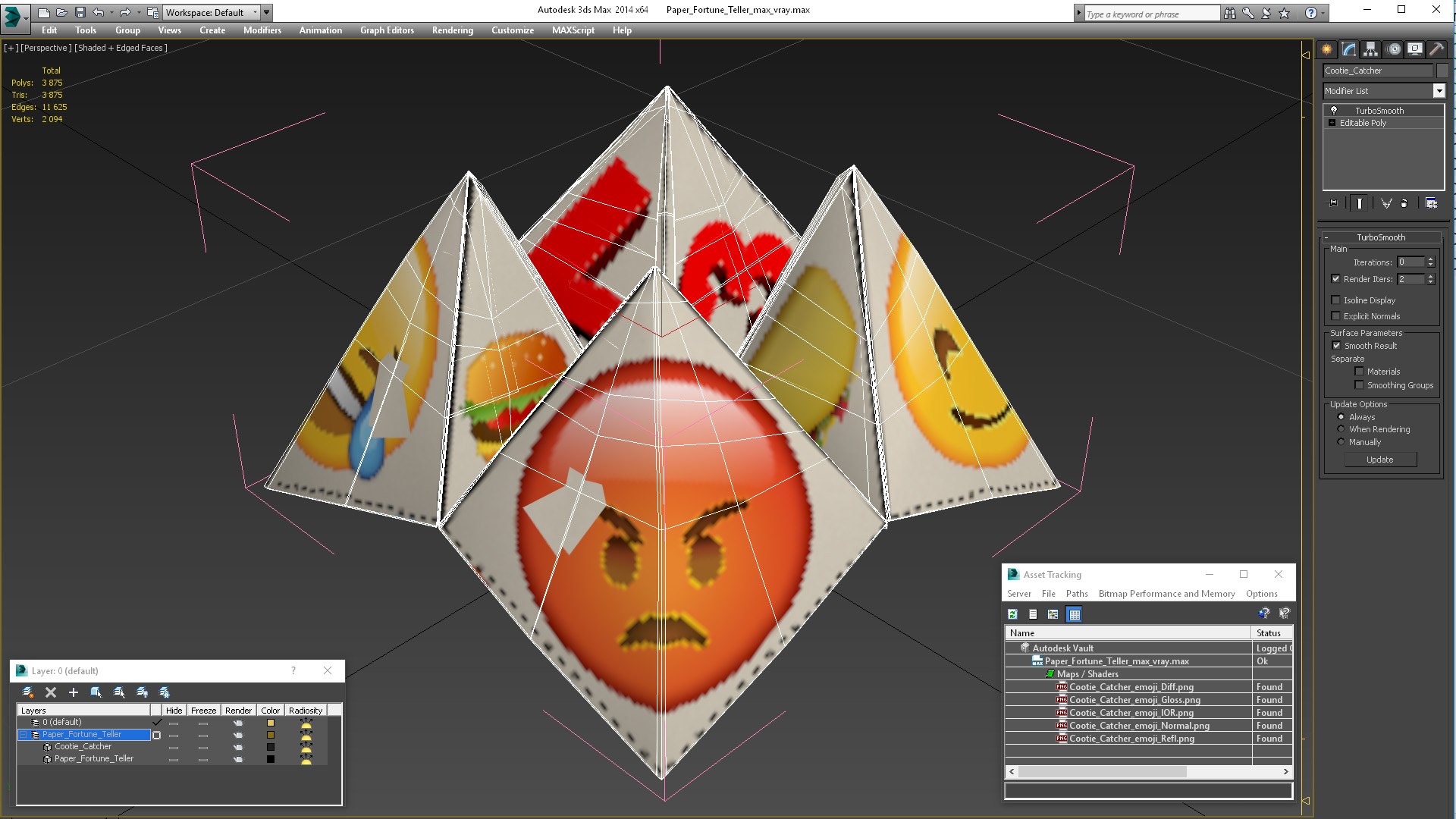Screen dimensions: 1456x819
Task: Click the New Scene toolbar icon
Action: (44, 12)
